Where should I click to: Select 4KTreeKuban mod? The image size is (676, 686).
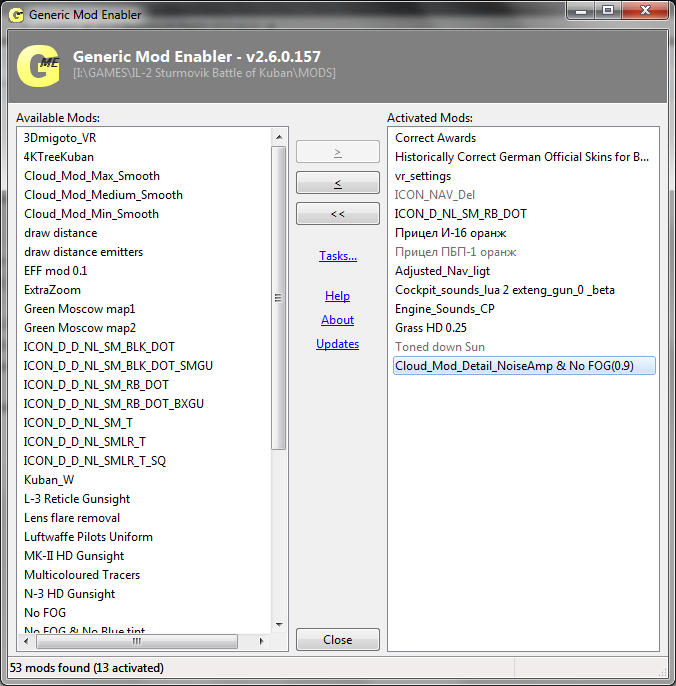(59, 157)
